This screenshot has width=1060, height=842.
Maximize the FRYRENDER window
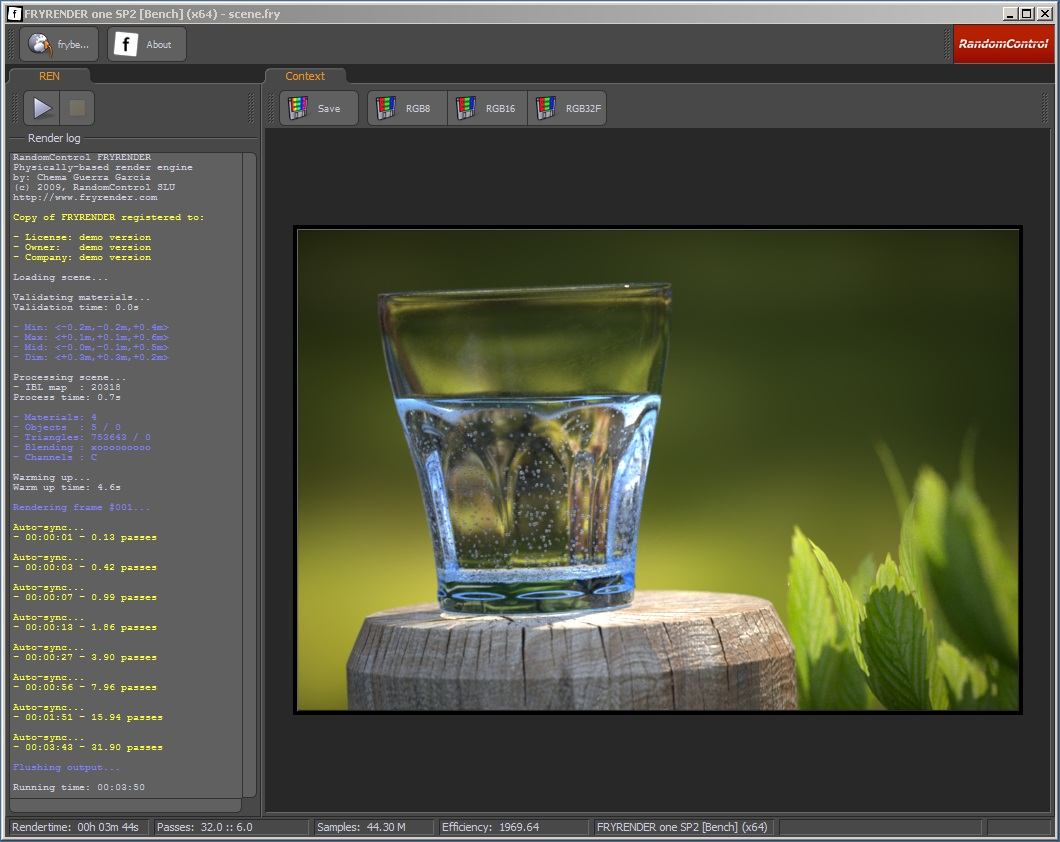(x=1028, y=14)
